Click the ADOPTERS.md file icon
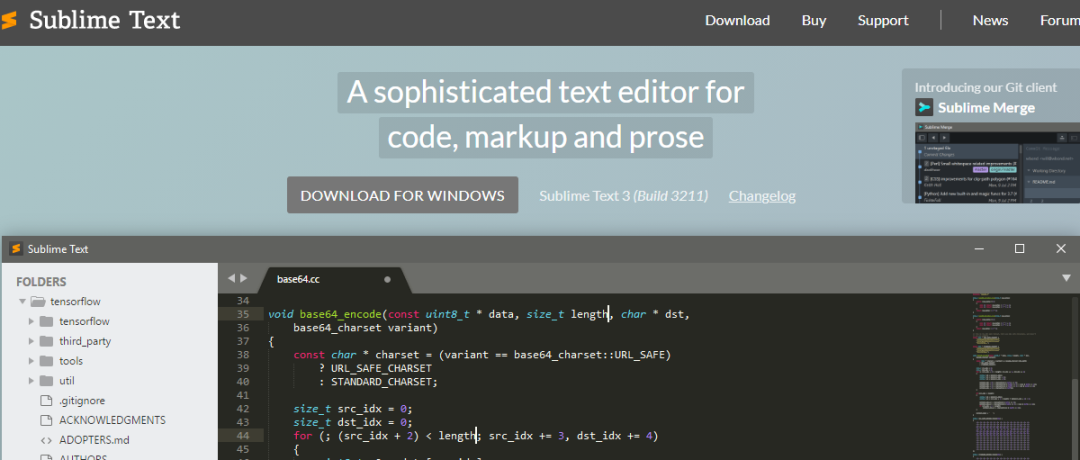 [x=46, y=440]
